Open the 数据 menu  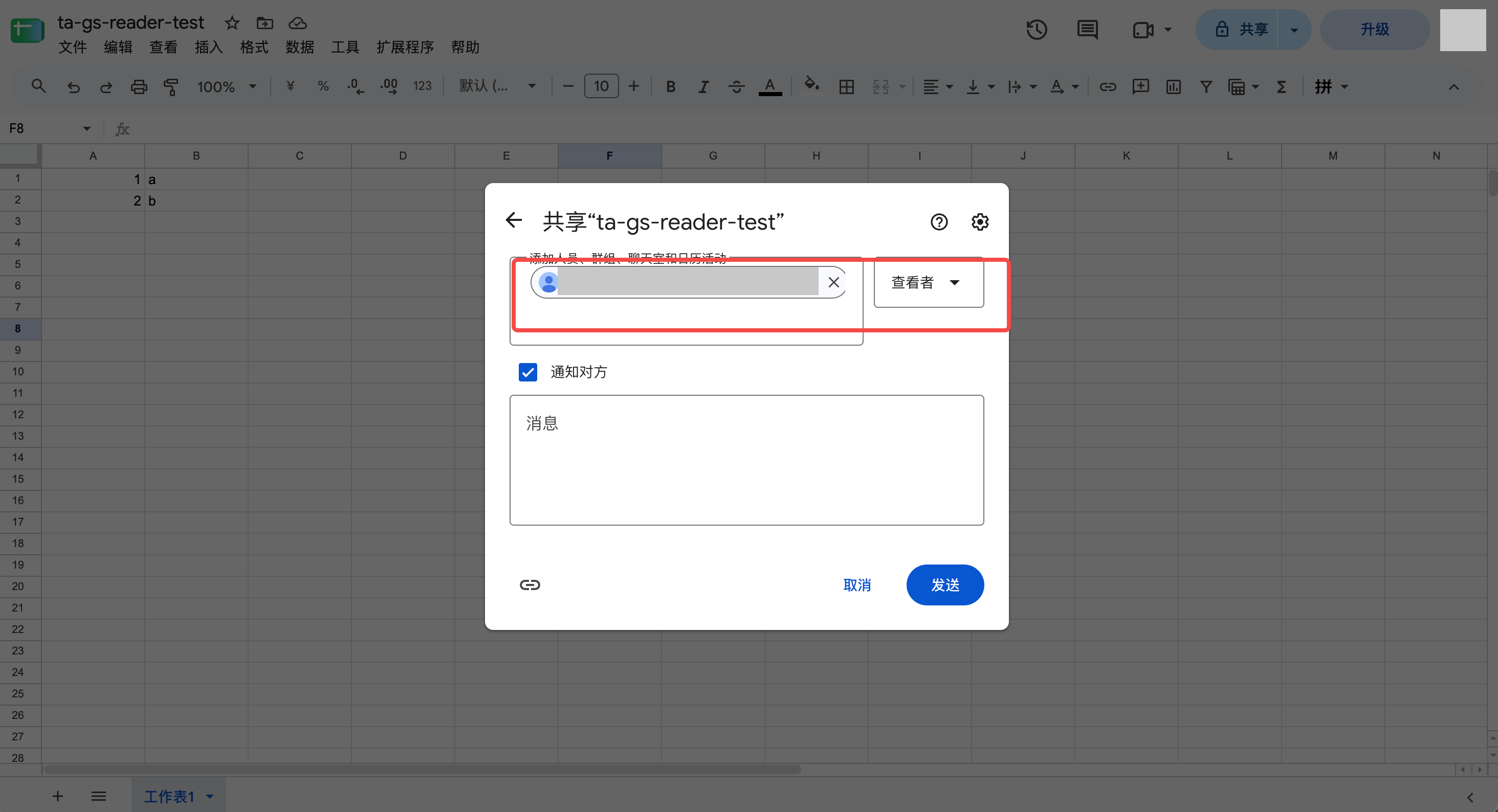coord(299,47)
